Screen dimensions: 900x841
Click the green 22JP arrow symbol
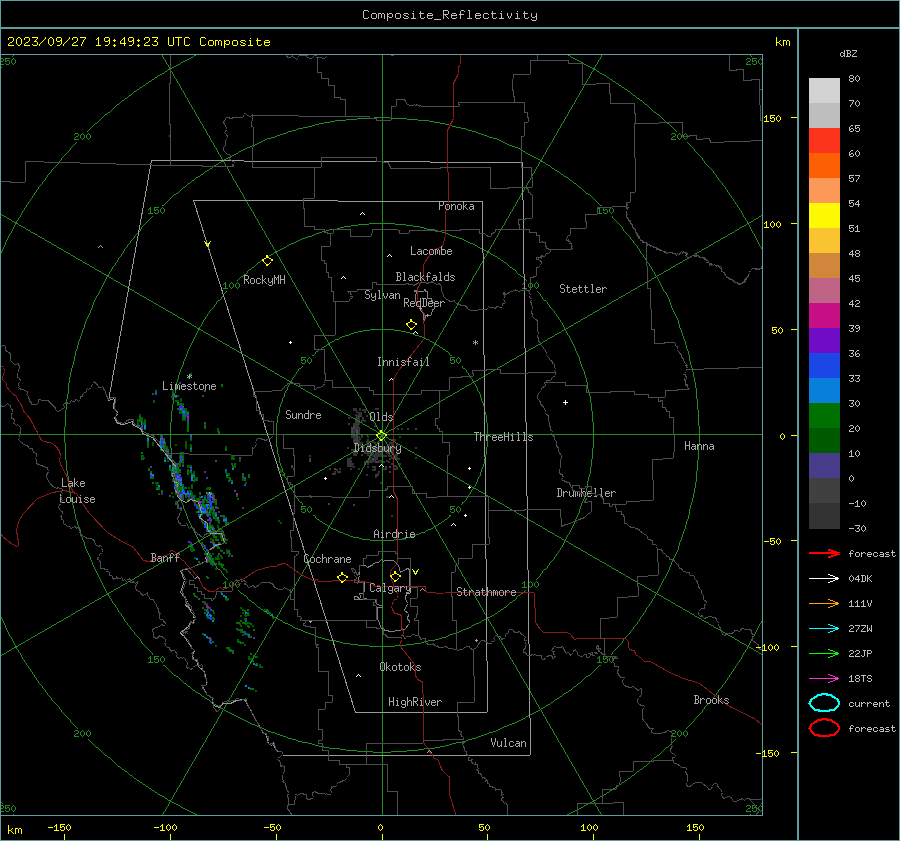[x=824, y=653]
